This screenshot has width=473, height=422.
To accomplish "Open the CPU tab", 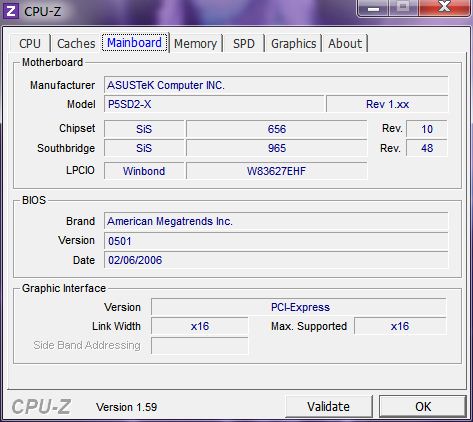I will (x=30, y=43).
